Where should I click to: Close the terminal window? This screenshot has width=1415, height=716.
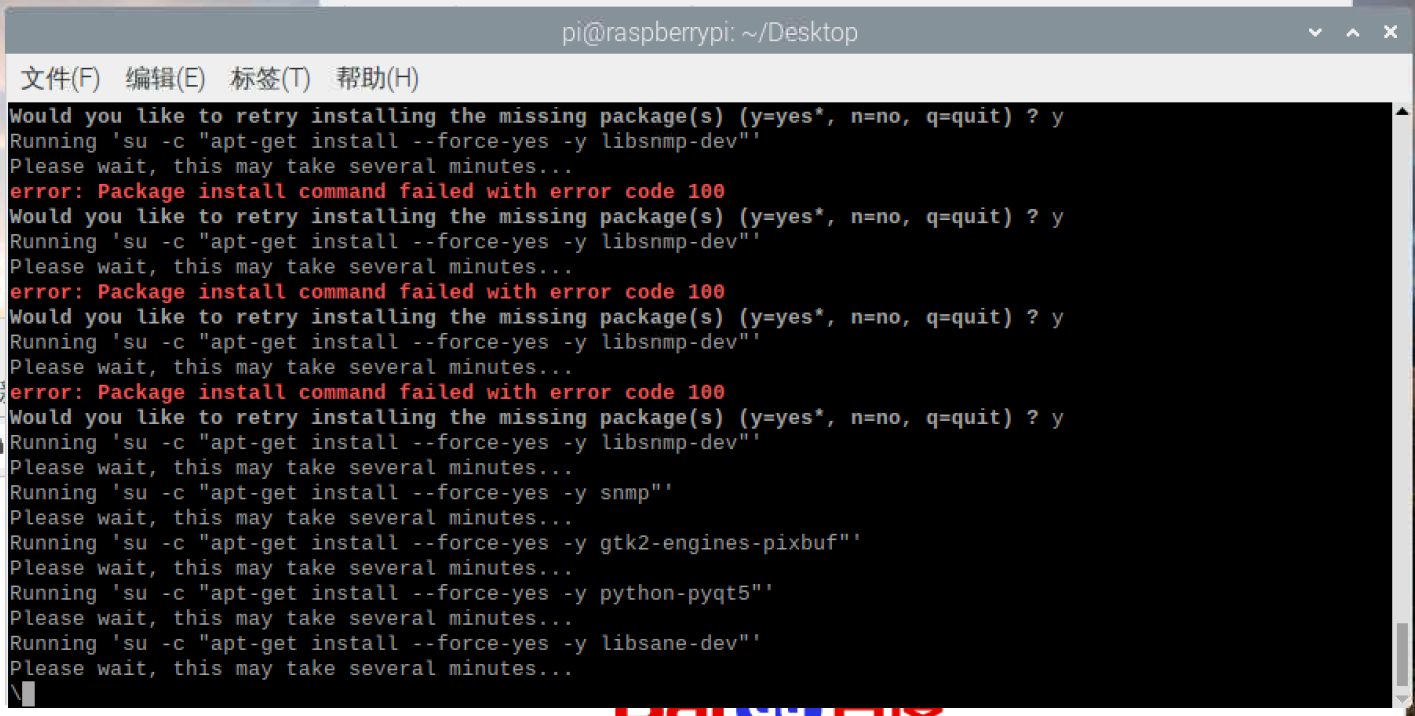1390,33
